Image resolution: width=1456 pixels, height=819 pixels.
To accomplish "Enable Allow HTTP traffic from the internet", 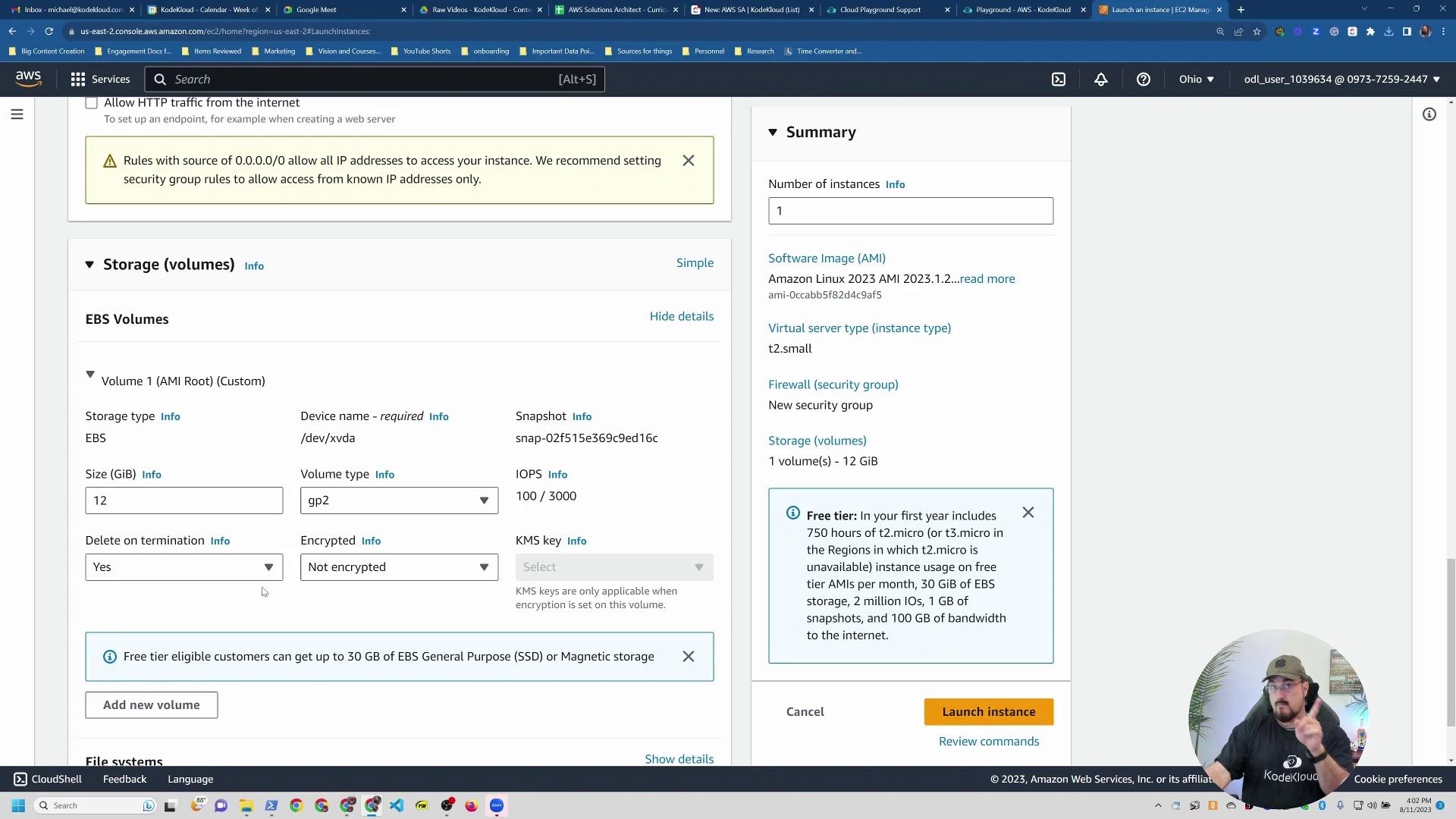I will (x=92, y=103).
